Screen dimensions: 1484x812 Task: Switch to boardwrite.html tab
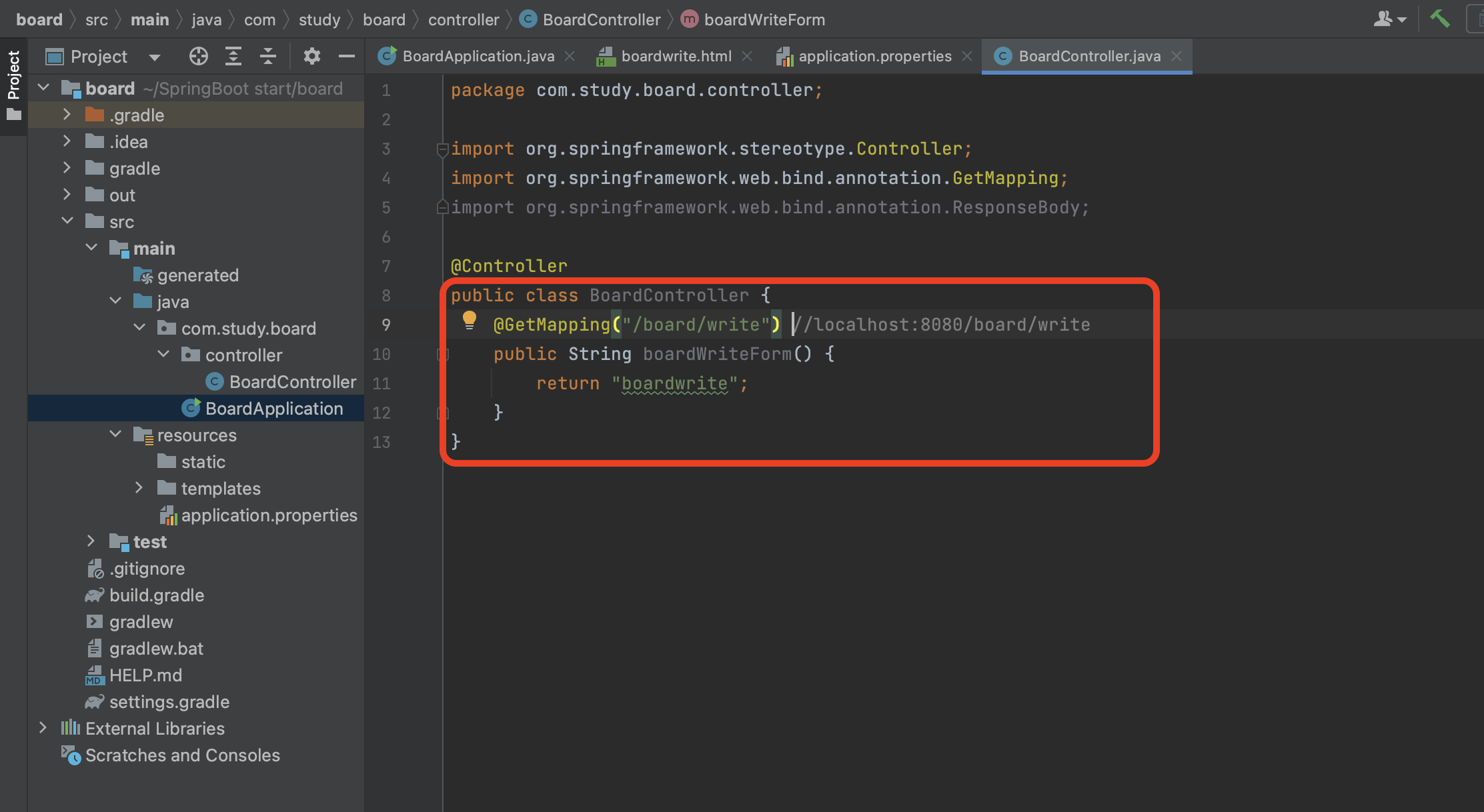(x=676, y=57)
